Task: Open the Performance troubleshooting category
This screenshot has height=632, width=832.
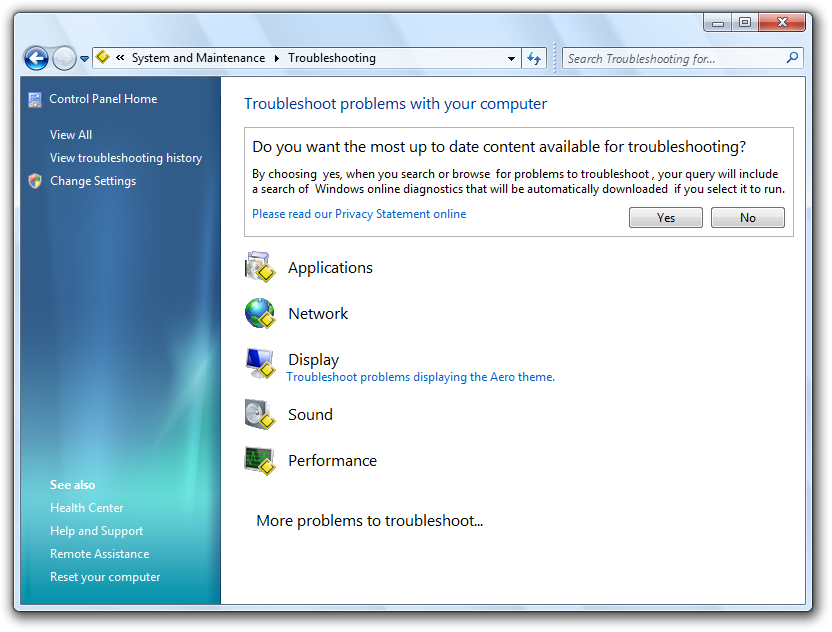Action: pos(332,461)
